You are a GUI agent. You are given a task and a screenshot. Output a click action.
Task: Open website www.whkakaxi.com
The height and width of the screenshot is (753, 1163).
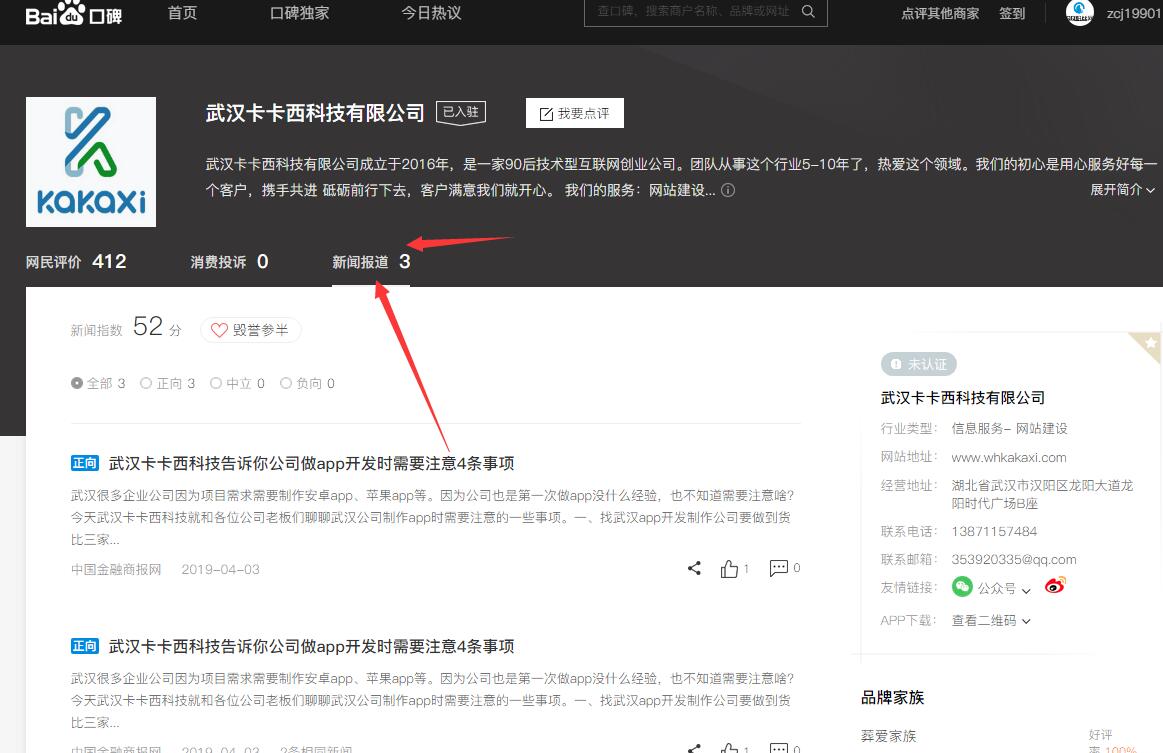point(1009,457)
